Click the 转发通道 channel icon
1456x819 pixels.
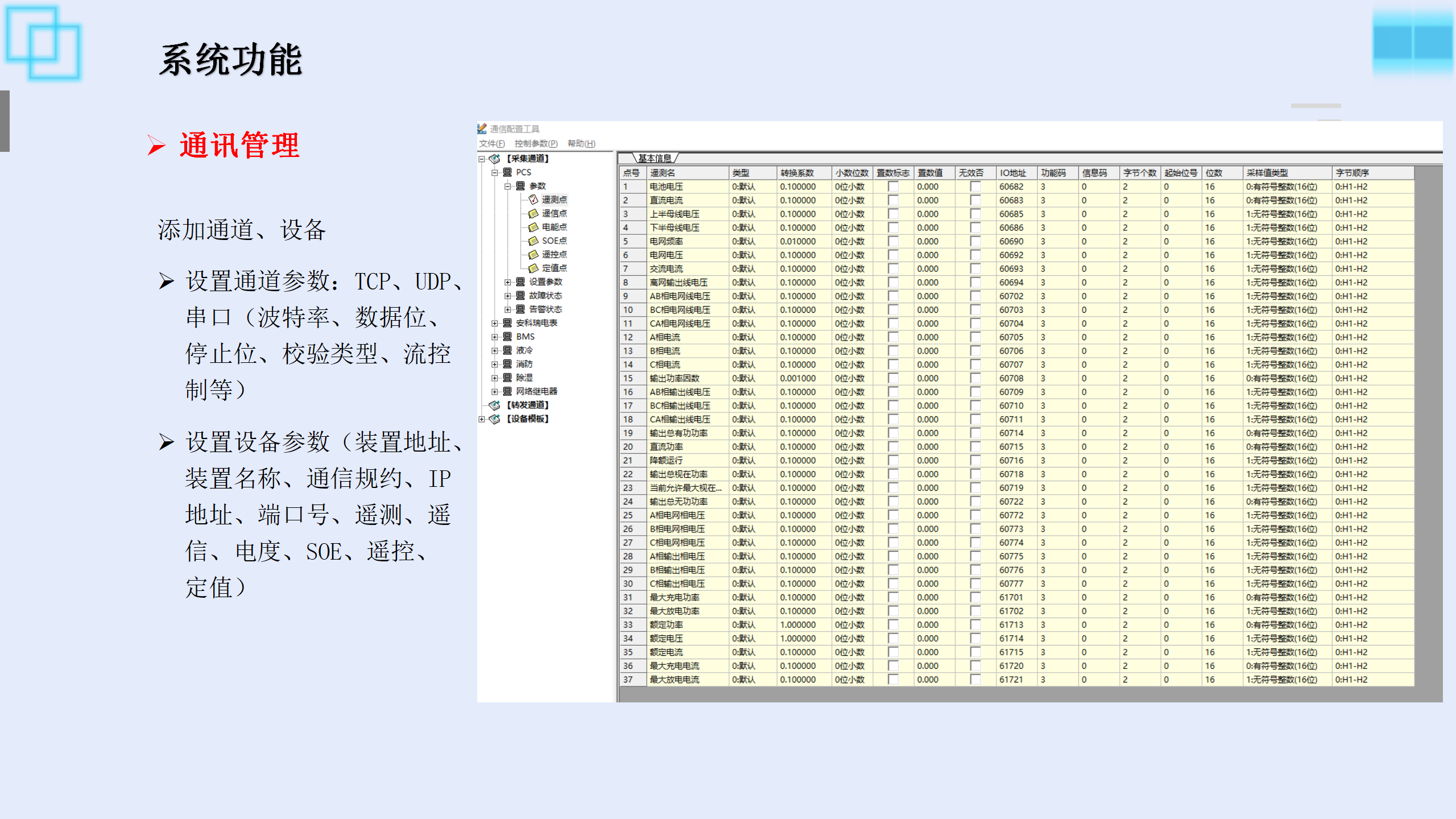click(x=495, y=405)
